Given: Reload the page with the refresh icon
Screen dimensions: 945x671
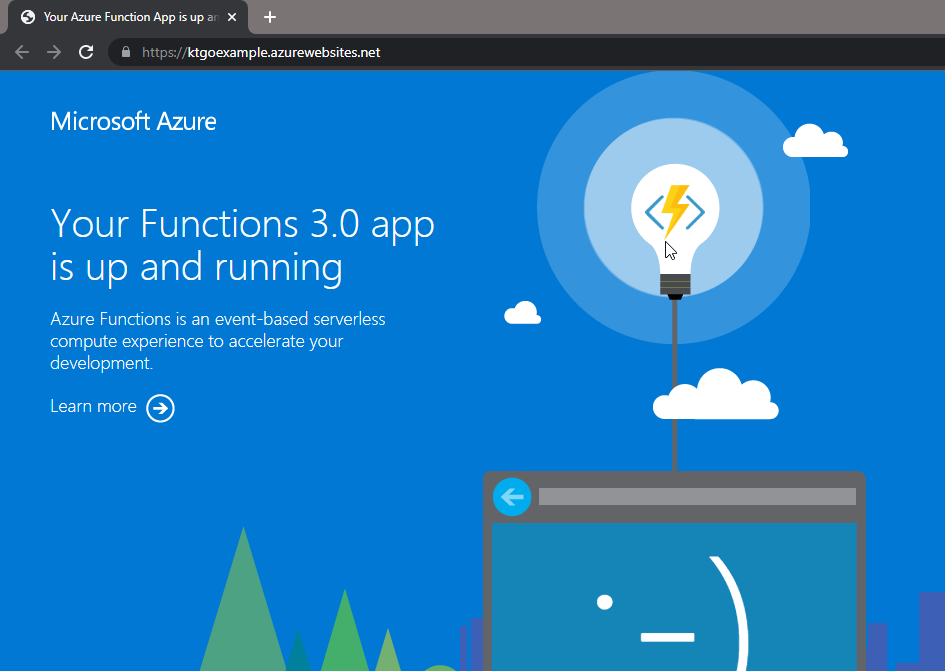Looking at the screenshot, I should [86, 52].
